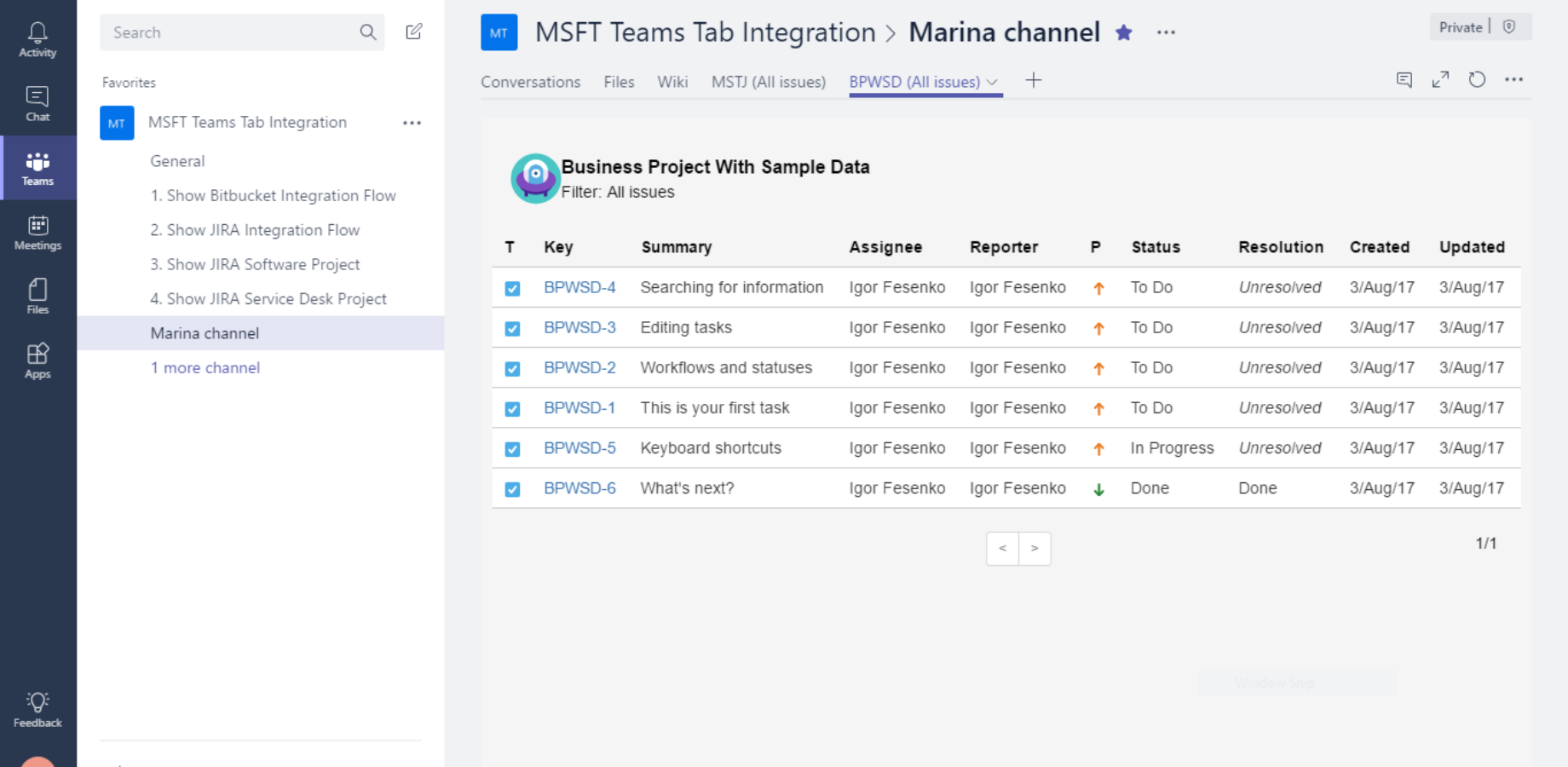Expand the '1 more channel' list
This screenshot has width=1568, height=767.
(205, 368)
